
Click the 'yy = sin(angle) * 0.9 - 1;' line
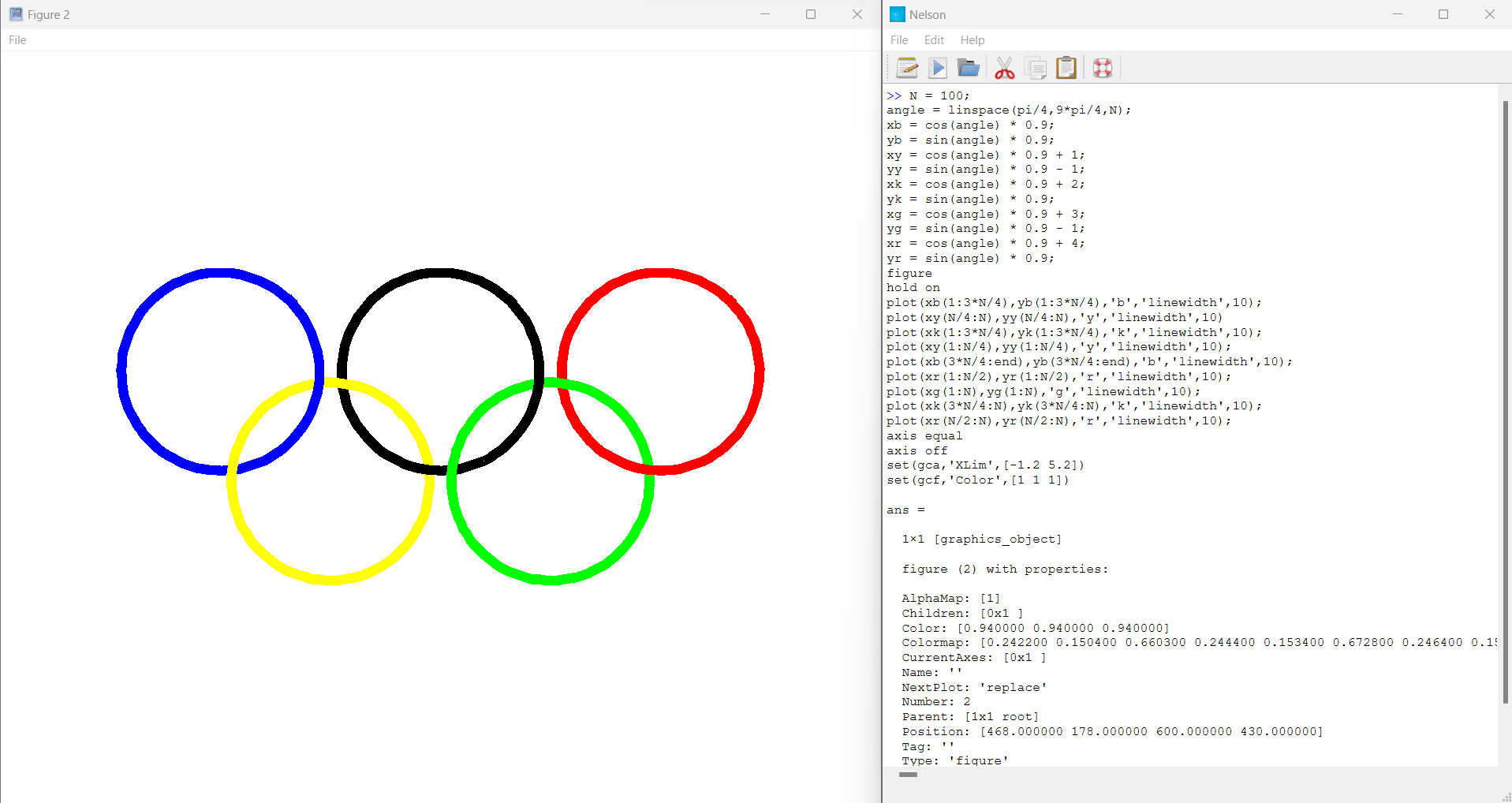pos(986,170)
